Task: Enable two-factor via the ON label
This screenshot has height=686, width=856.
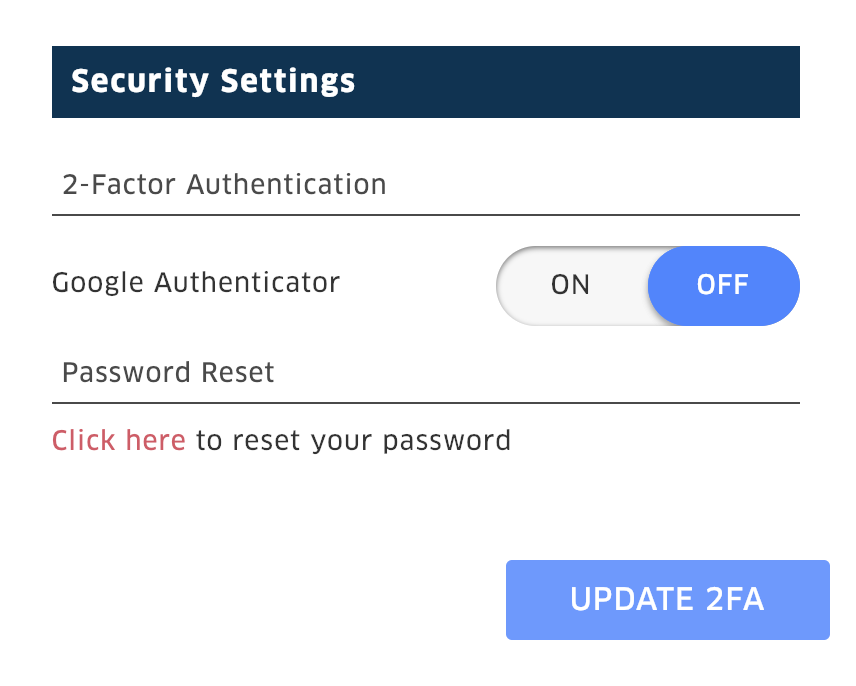Action: [x=570, y=285]
